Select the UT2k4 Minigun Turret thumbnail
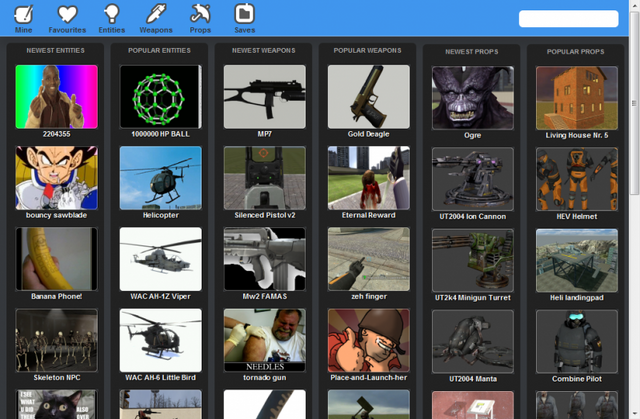Screen dimensions: 640x419 473,260
